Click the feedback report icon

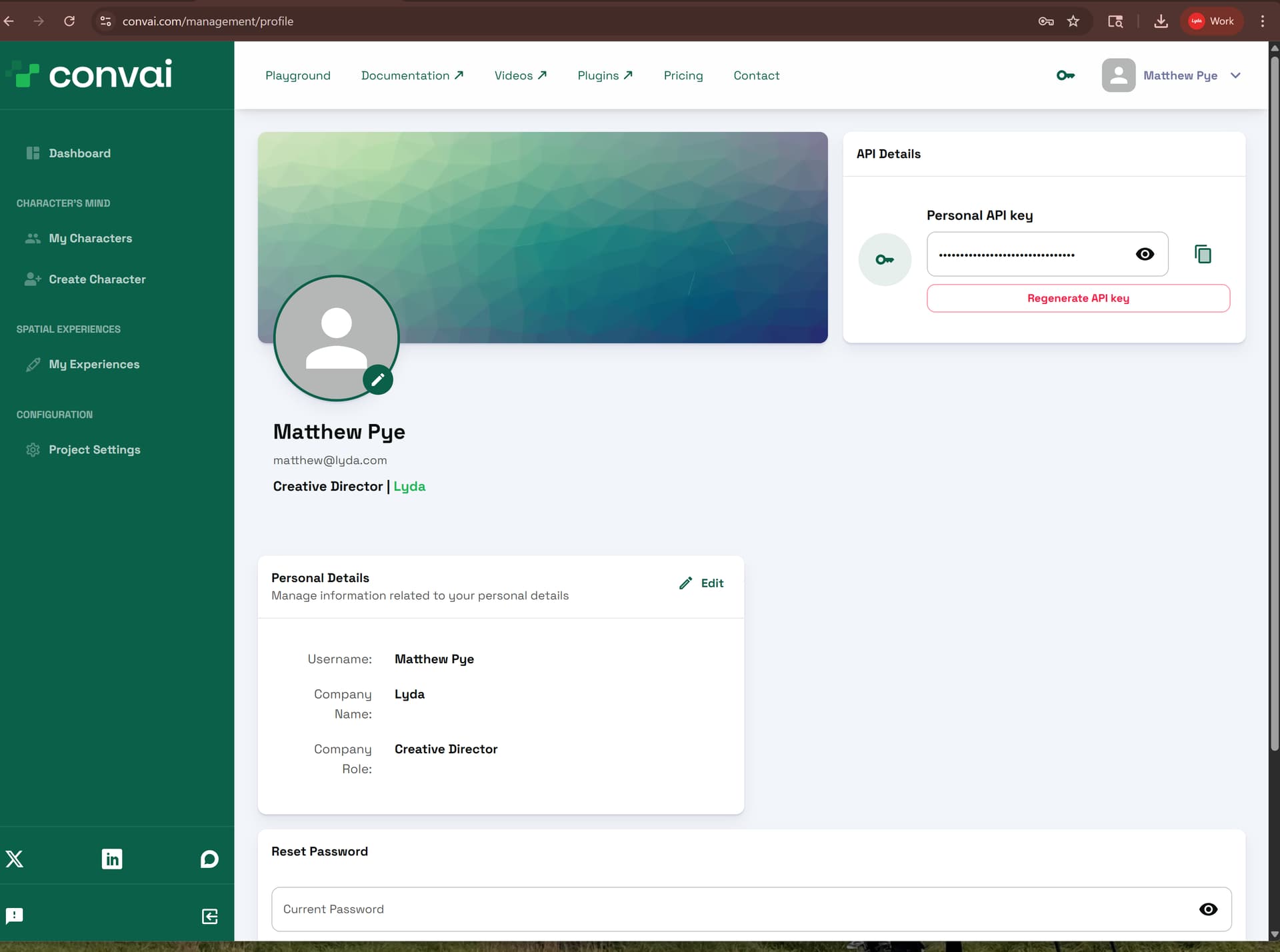click(x=15, y=915)
